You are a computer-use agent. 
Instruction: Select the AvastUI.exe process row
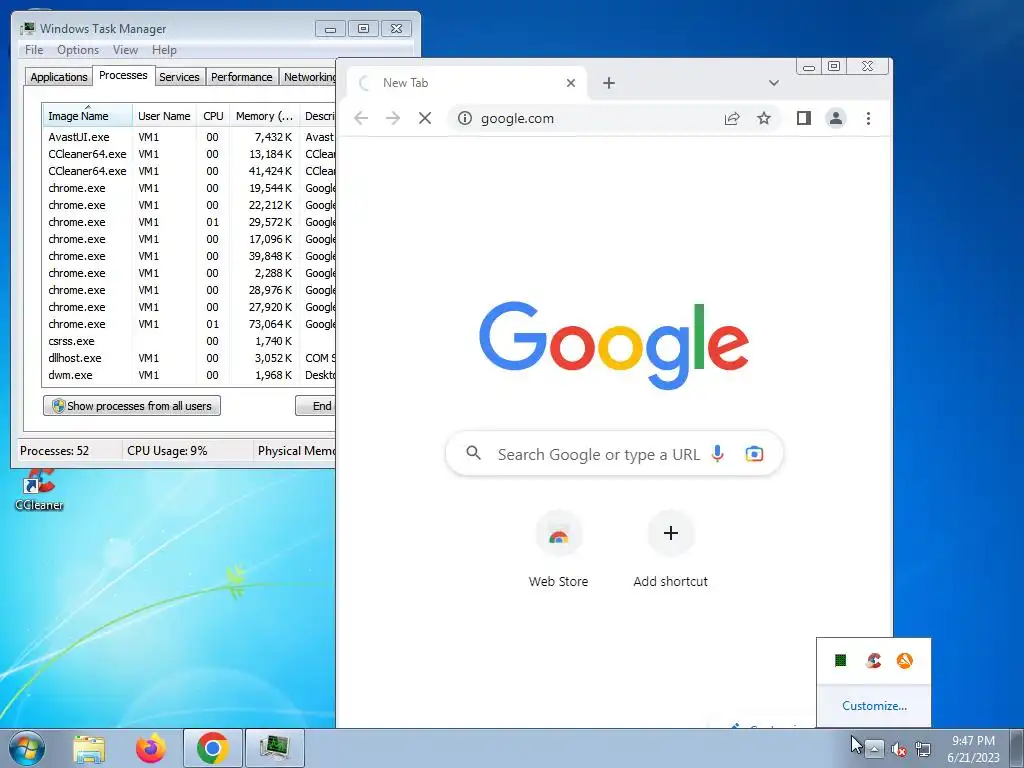pos(189,137)
